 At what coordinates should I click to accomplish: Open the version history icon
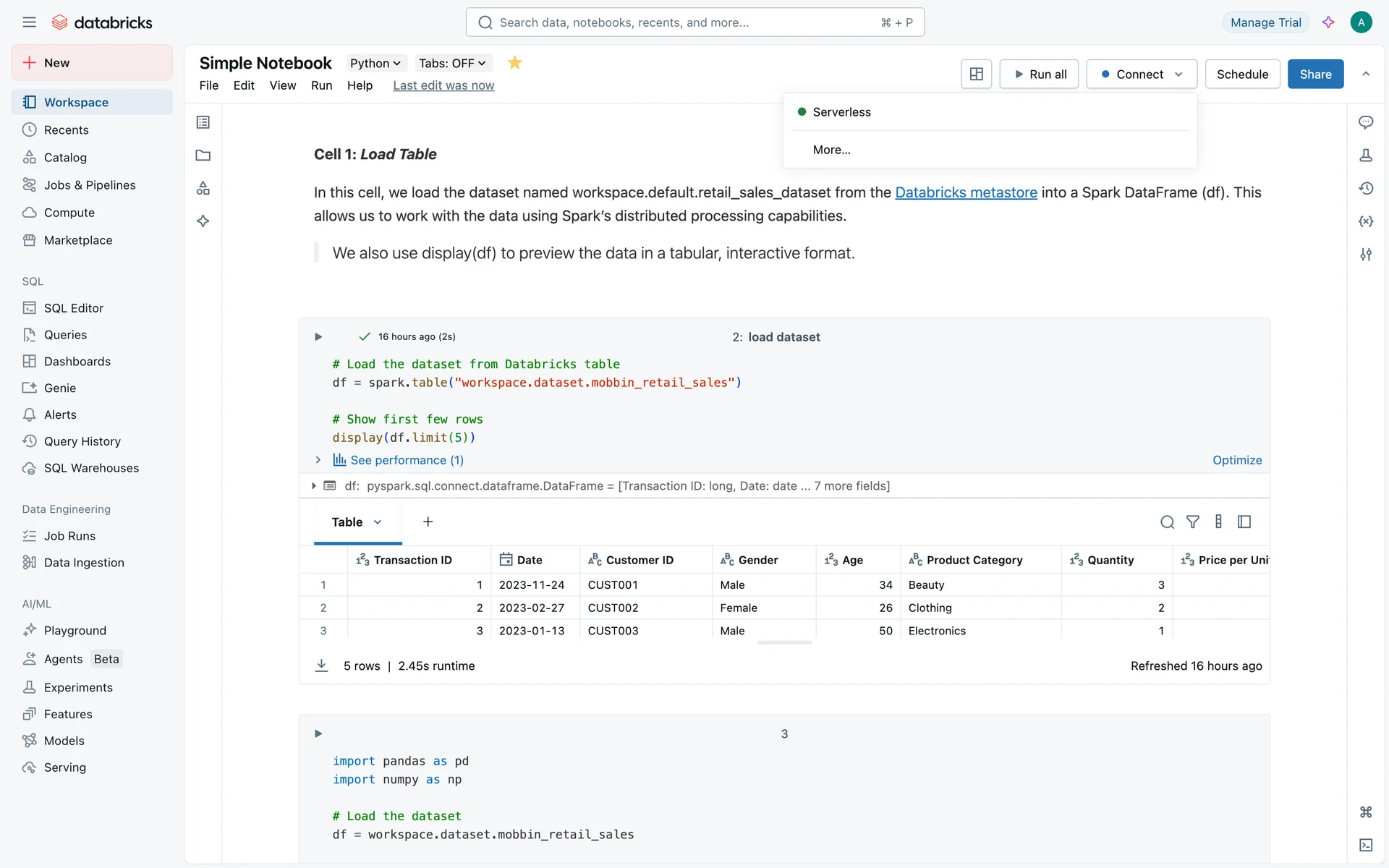pyautogui.click(x=1366, y=188)
